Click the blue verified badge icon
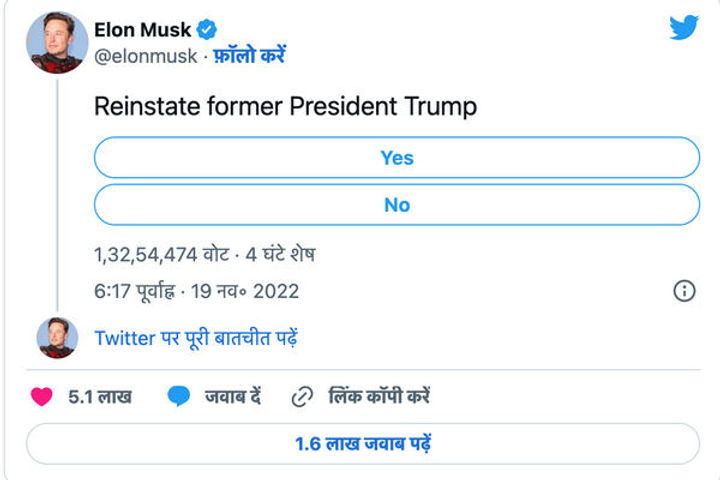 click(207, 30)
